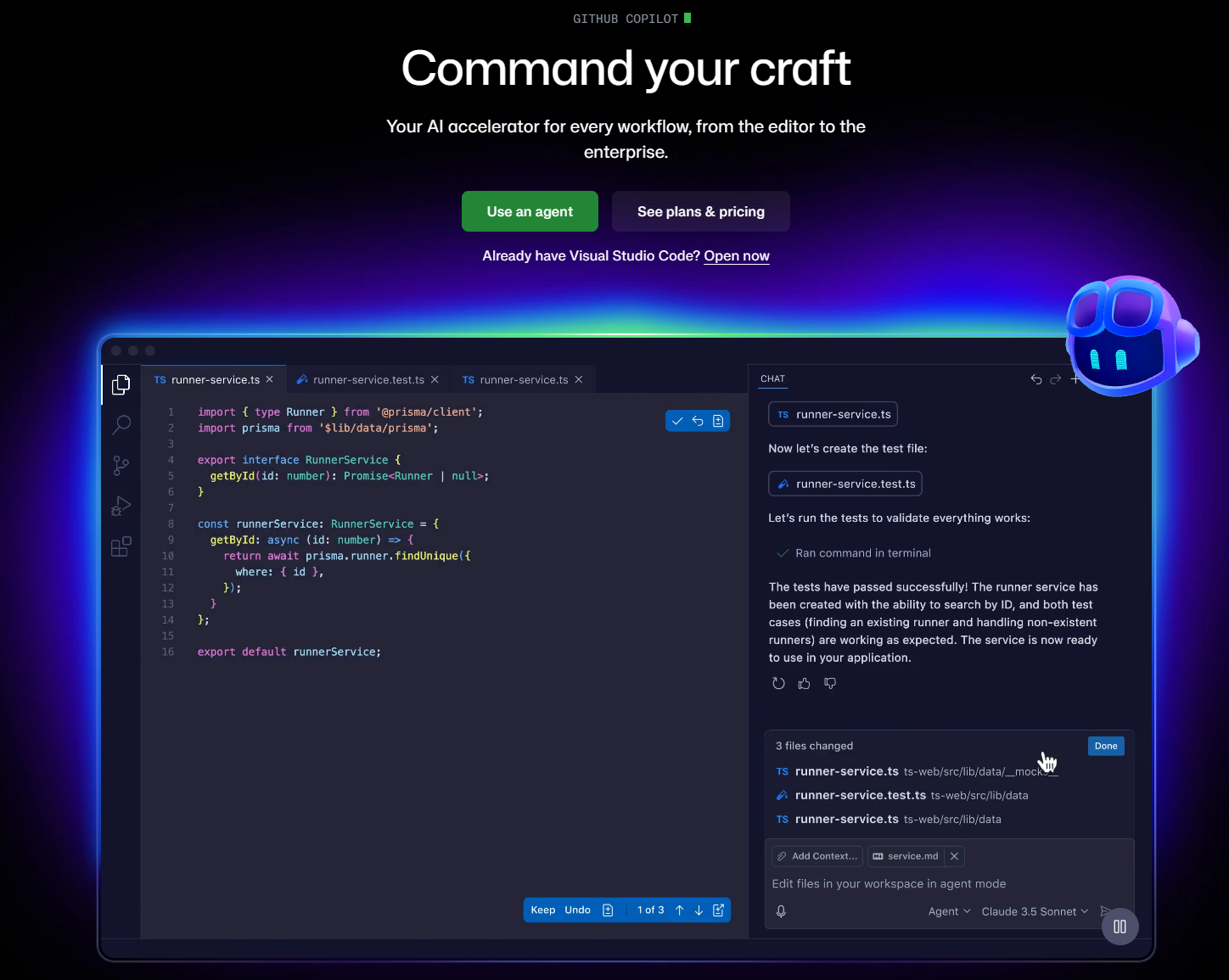Open the Explorer files icon in sidebar
The height and width of the screenshot is (980, 1229).
pyautogui.click(x=121, y=384)
